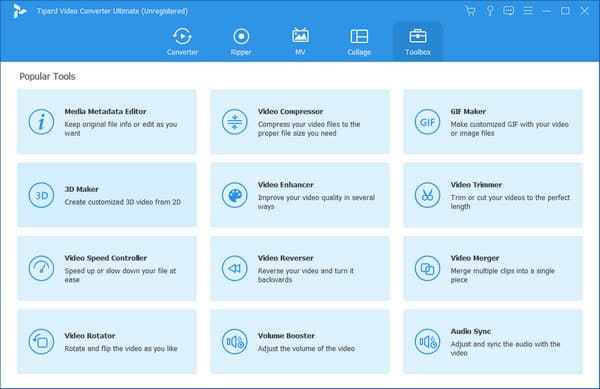Open Video Speed Controller title text
This screenshot has height=389, width=600.
(106, 258)
